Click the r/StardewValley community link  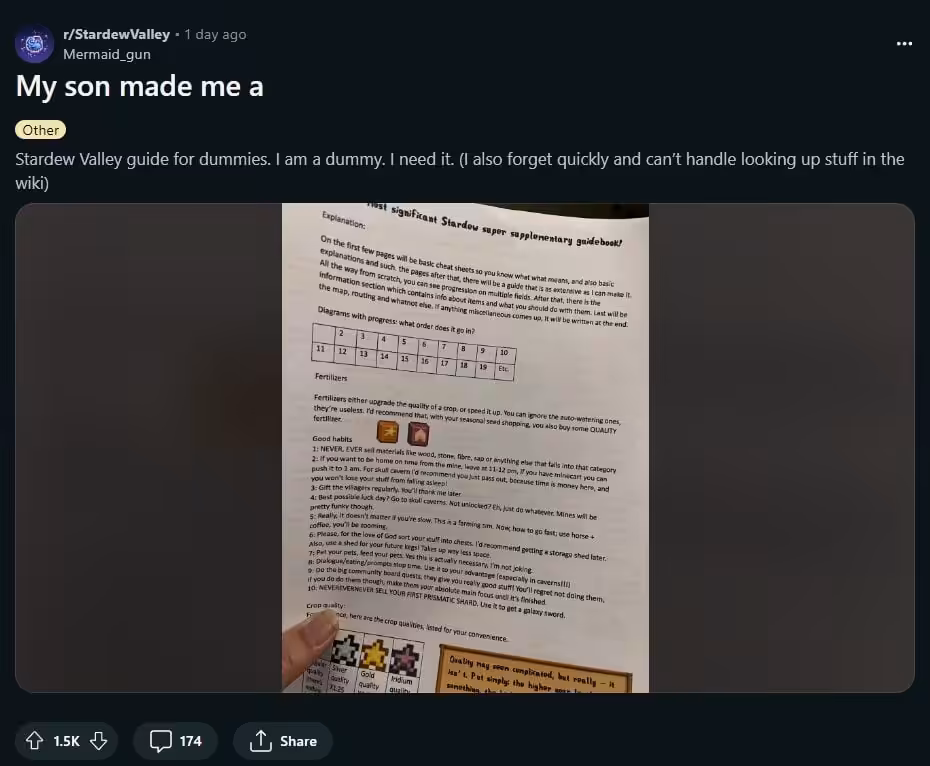[116, 34]
